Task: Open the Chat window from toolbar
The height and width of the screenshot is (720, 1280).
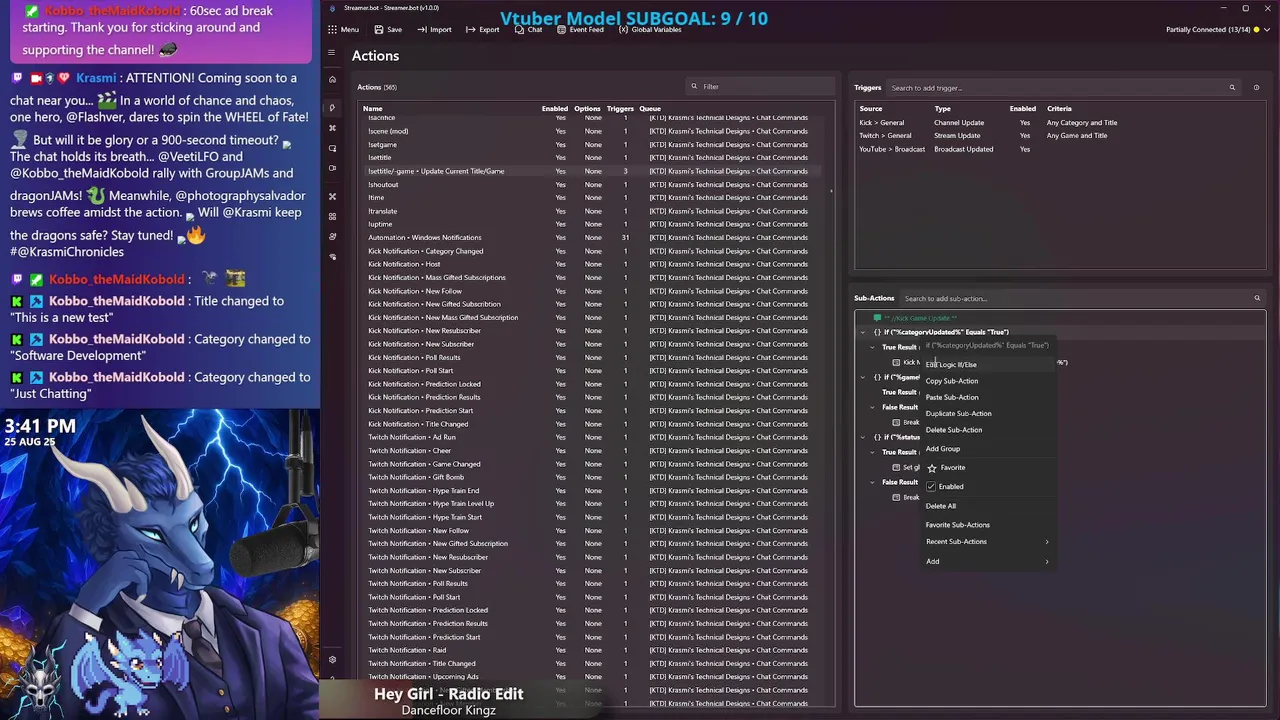Action: coord(528,30)
